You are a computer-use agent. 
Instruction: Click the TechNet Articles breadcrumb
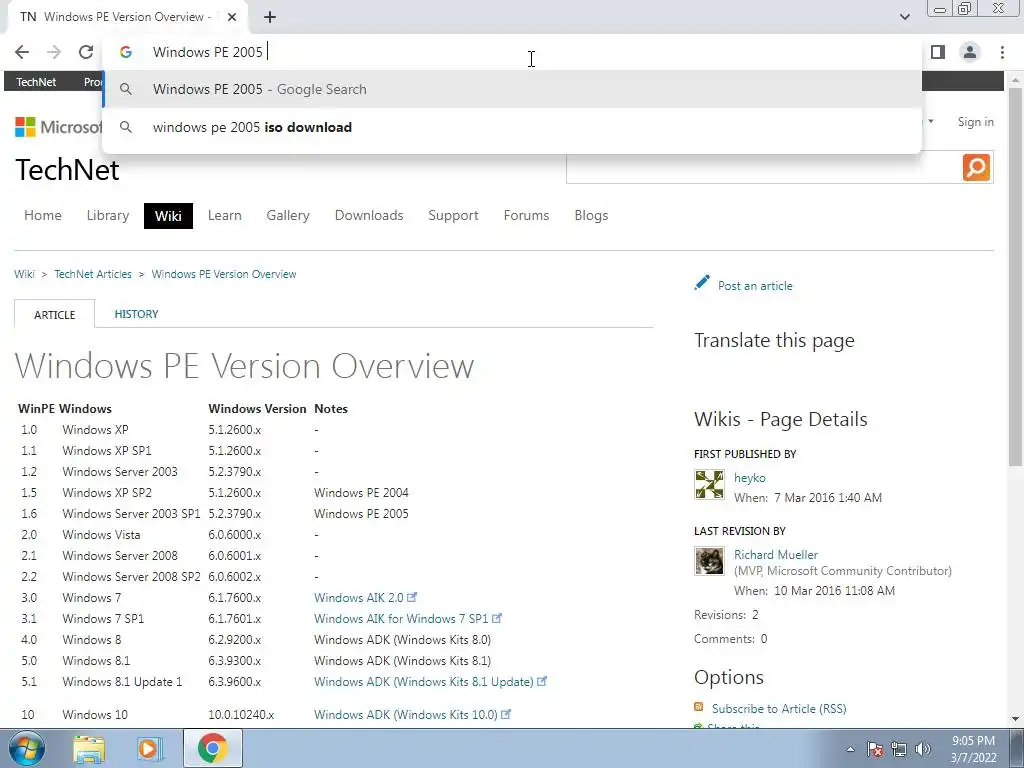pyautogui.click(x=93, y=274)
